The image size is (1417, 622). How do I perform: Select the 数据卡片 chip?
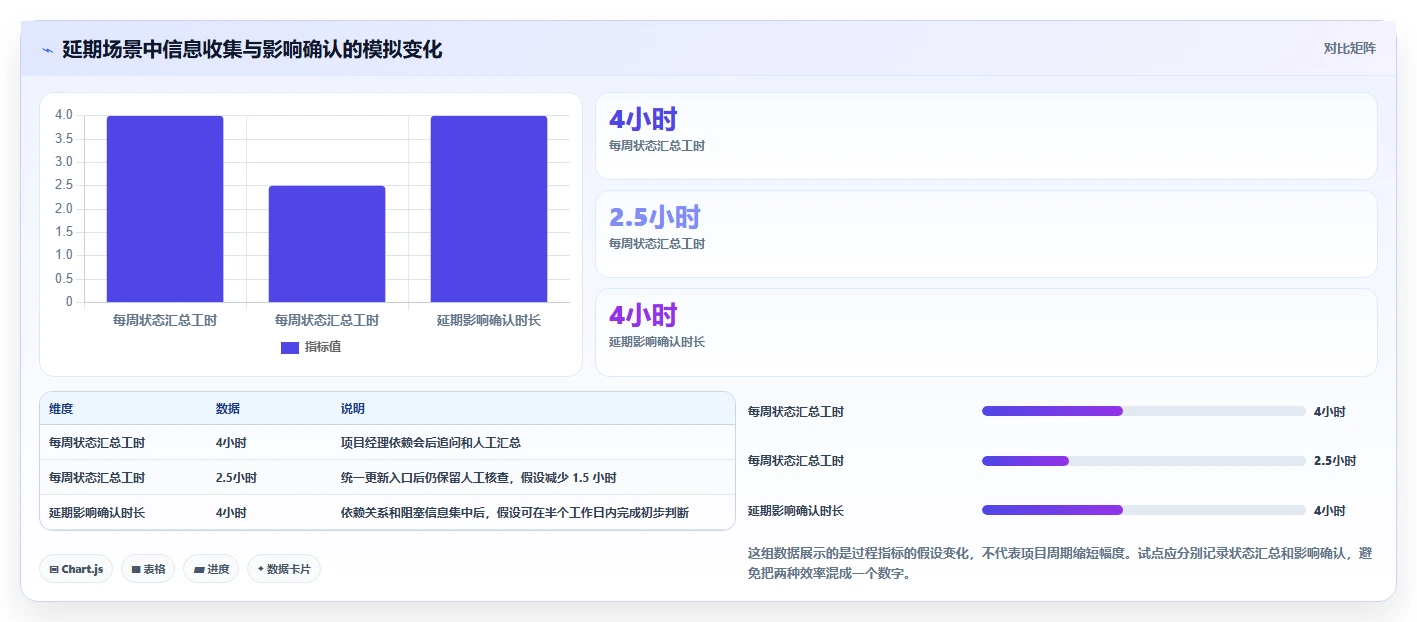coord(284,569)
